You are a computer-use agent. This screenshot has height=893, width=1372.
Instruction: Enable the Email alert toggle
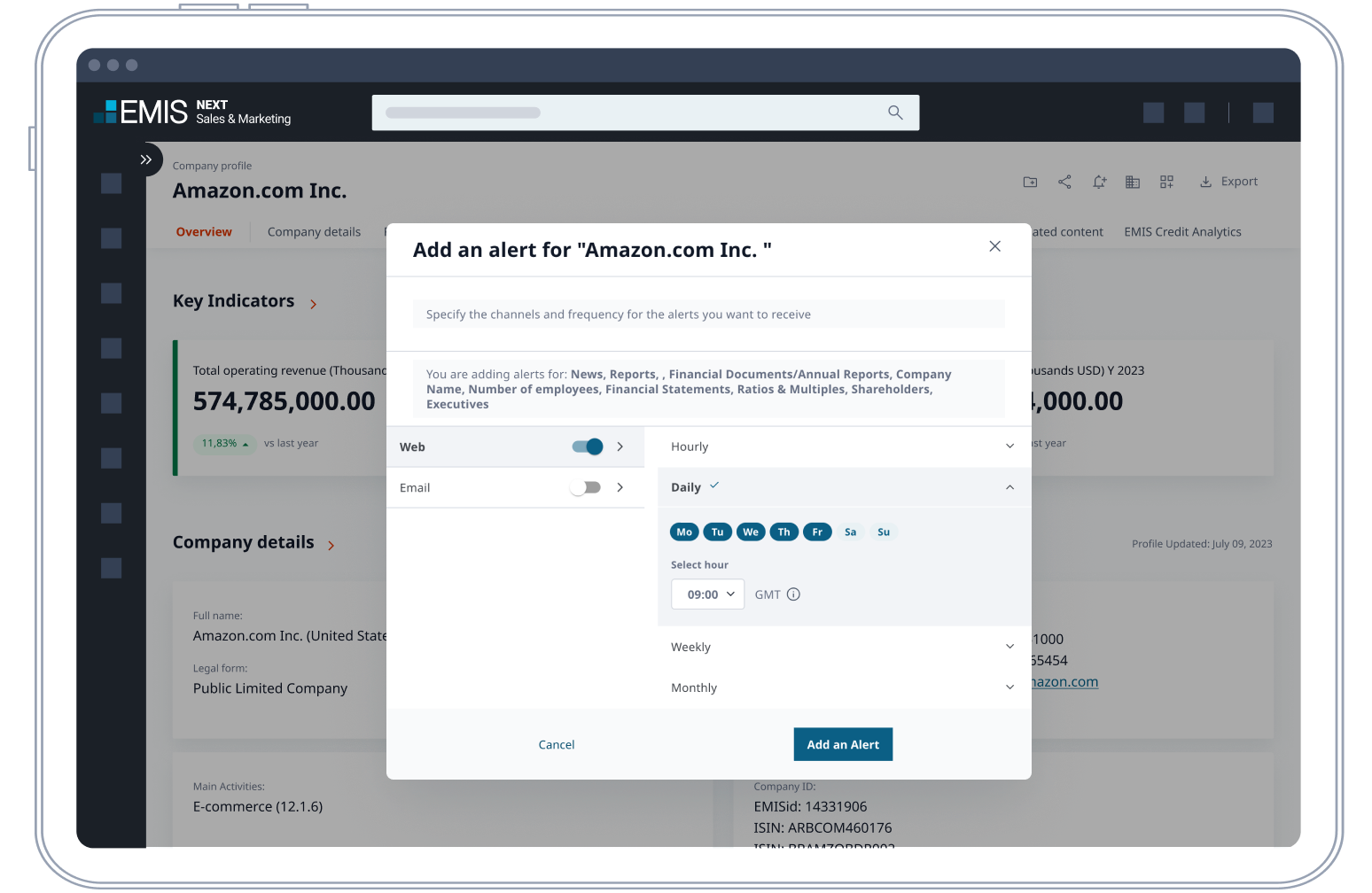(x=586, y=487)
